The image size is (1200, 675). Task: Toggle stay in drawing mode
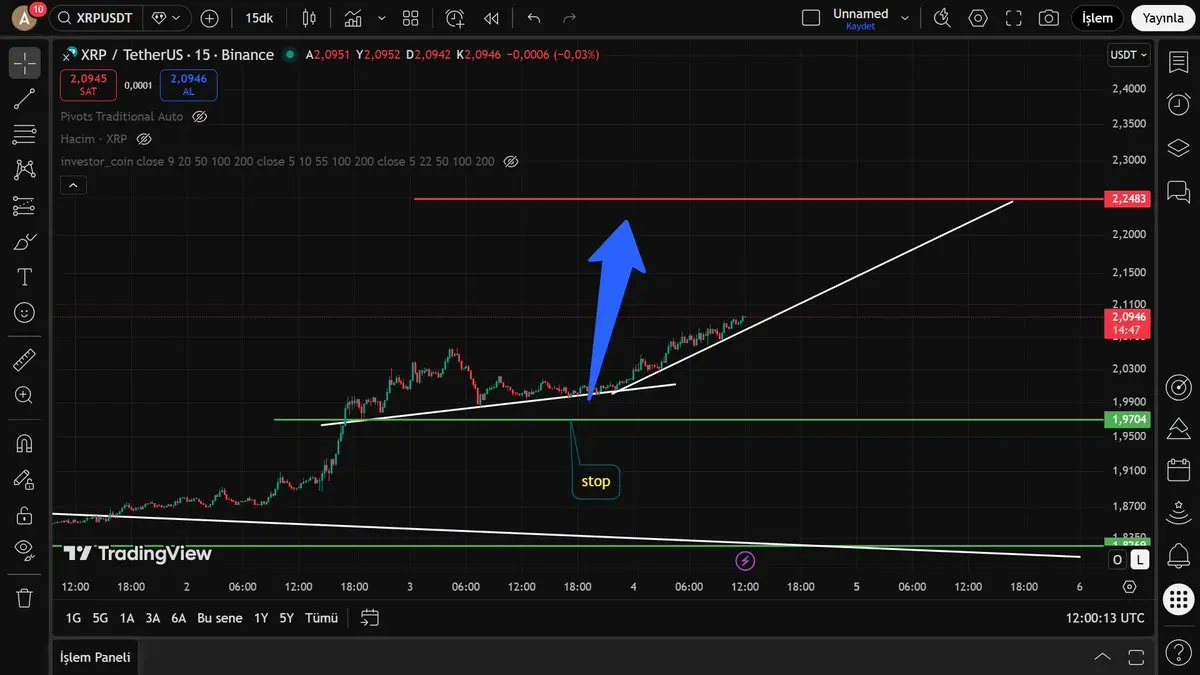(x=25, y=479)
